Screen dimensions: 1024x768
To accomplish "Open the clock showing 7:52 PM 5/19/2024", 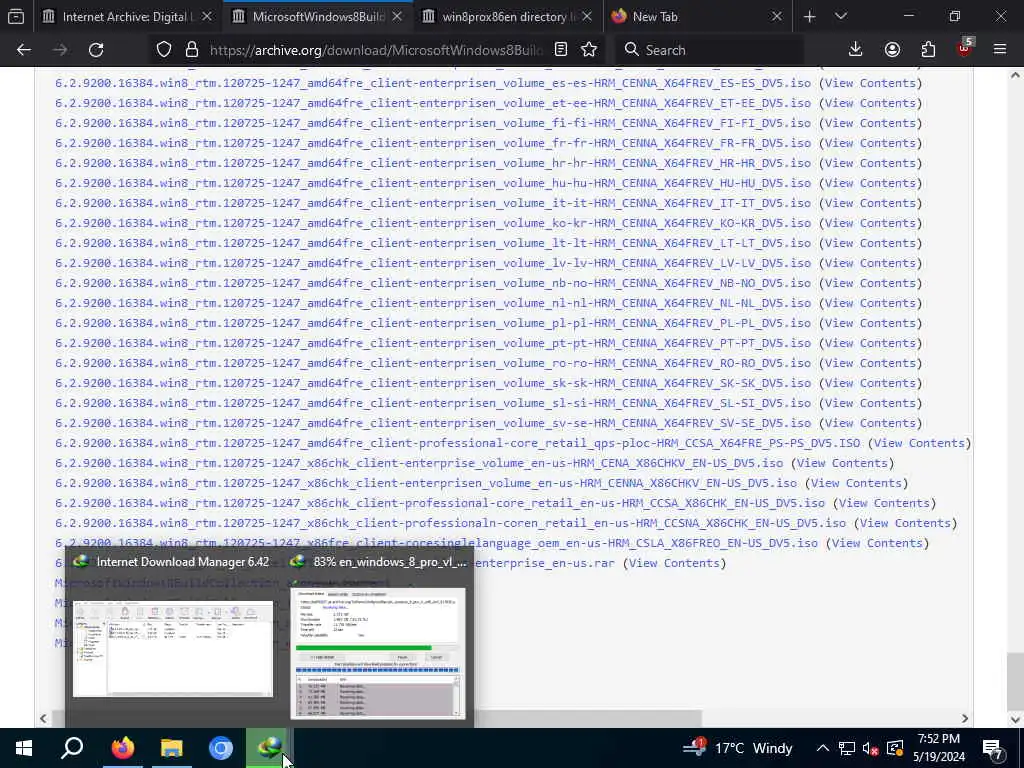I will [x=938, y=748].
